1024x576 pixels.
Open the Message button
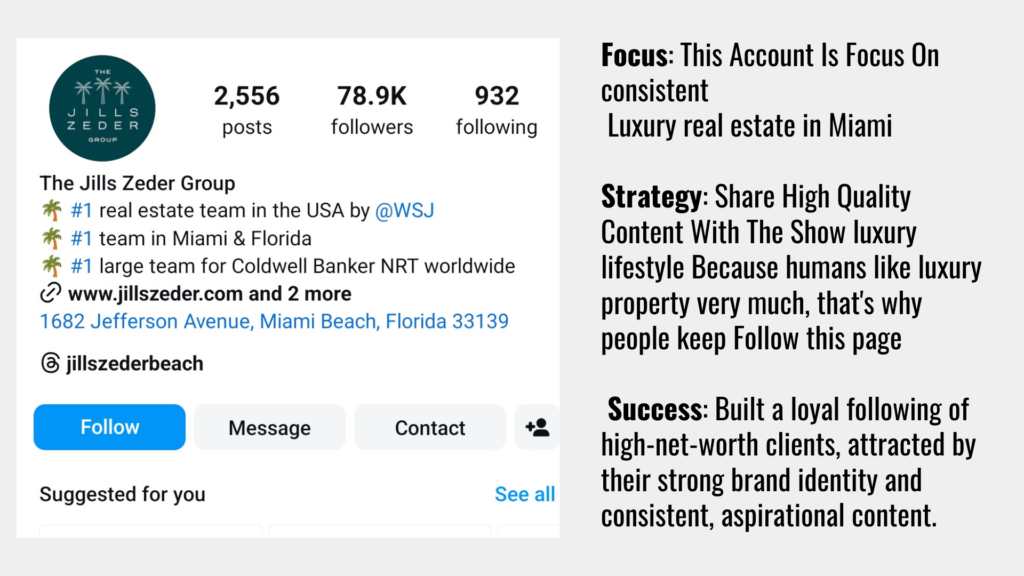click(269, 427)
